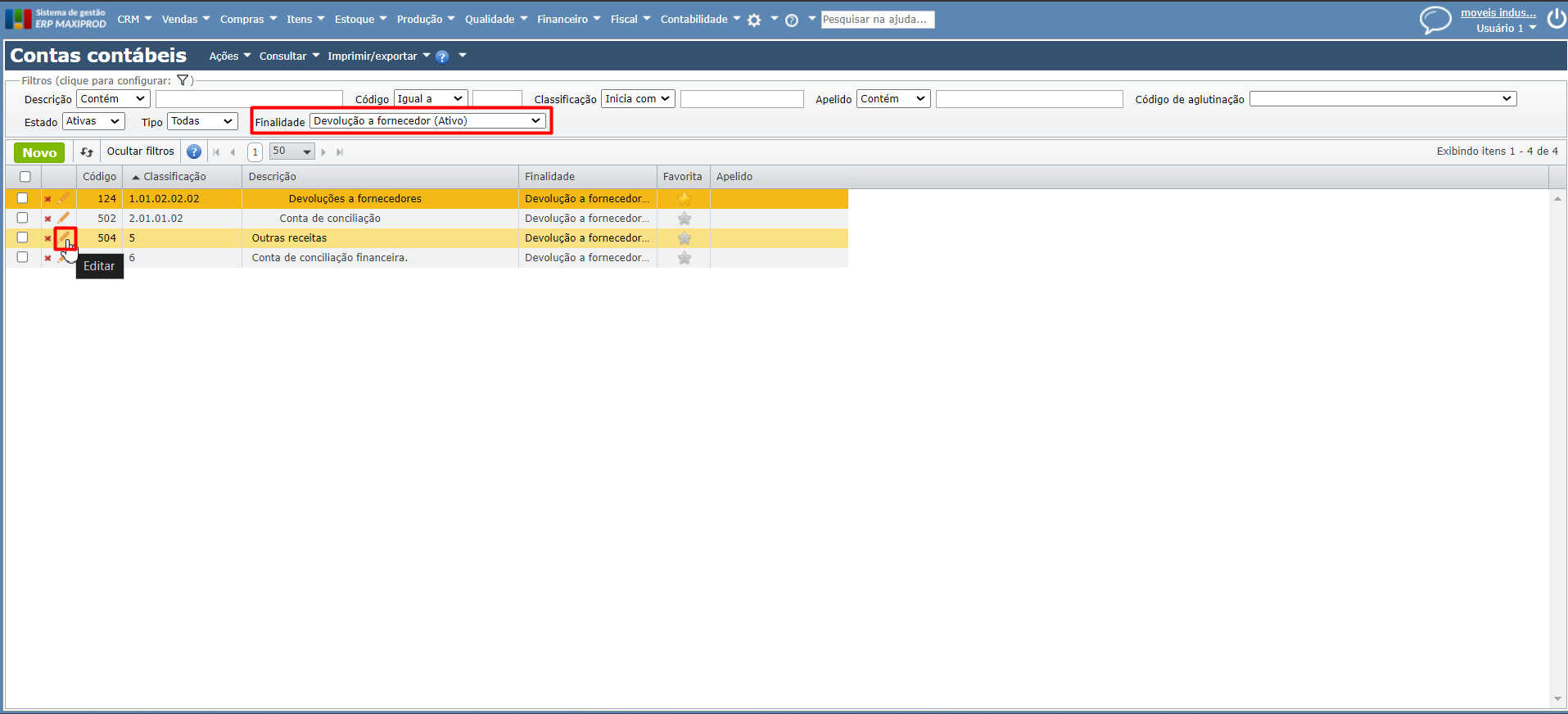Favorite the Conta de conciliação financeira account
The width and height of the screenshot is (1568, 714).
click(685, 258)
